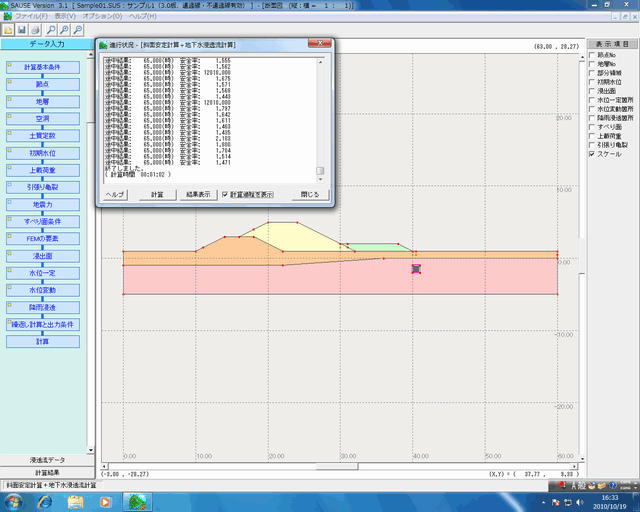Toggle 上載荷重 display checkbox
This screenshot has height=512, width=640.
click(x=592, y=136)
